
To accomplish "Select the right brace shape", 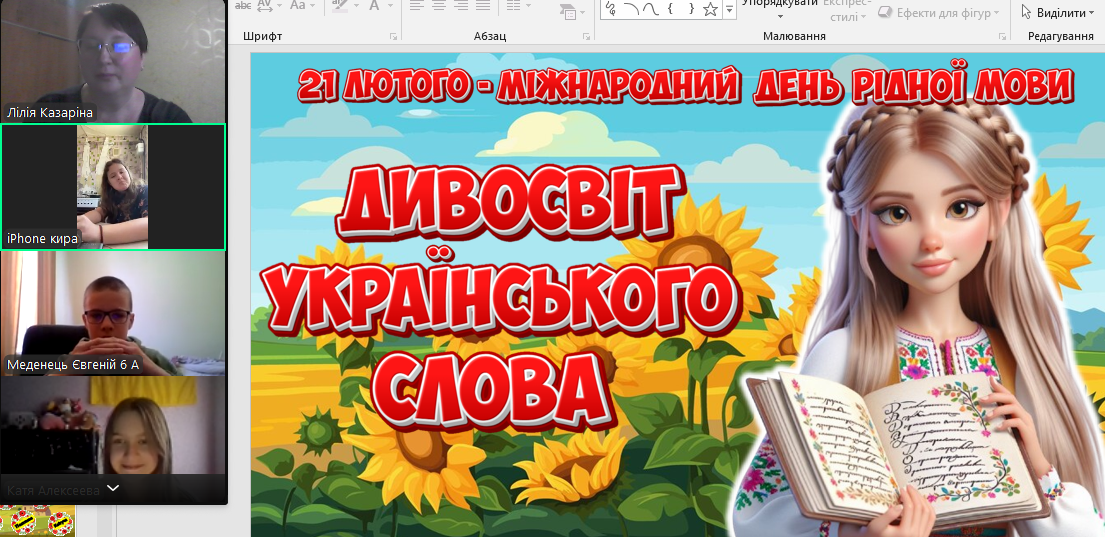I will coord(691,8).
